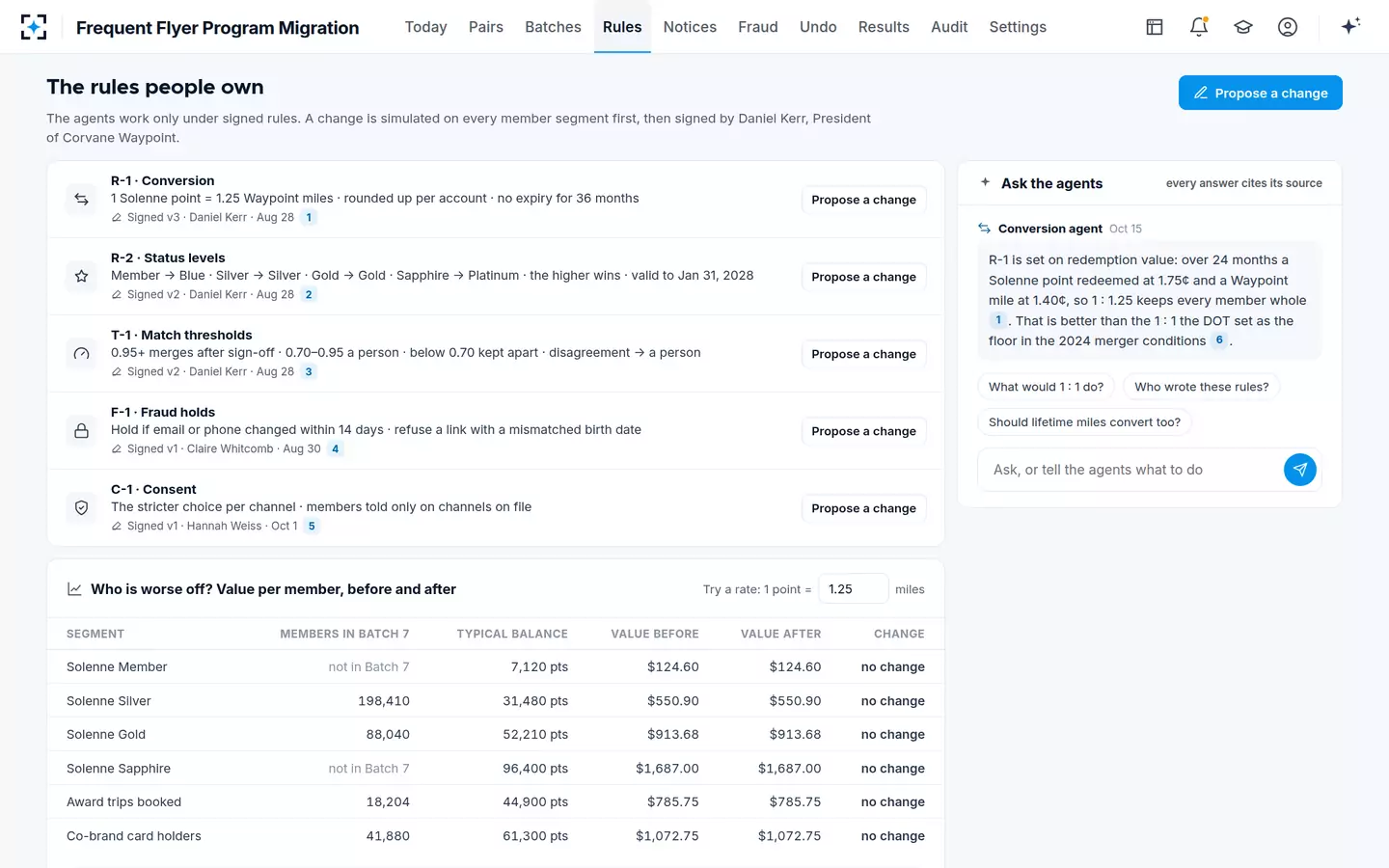Click the blue Propose a change button

1261,93
